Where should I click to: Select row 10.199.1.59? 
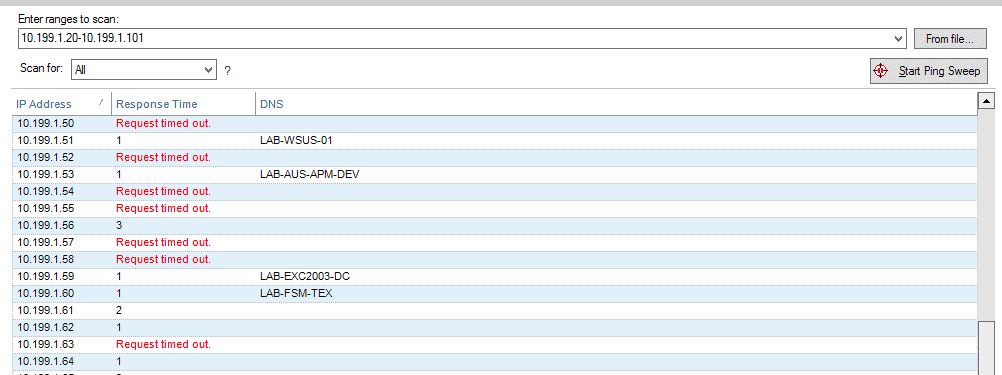coord(495,276)
